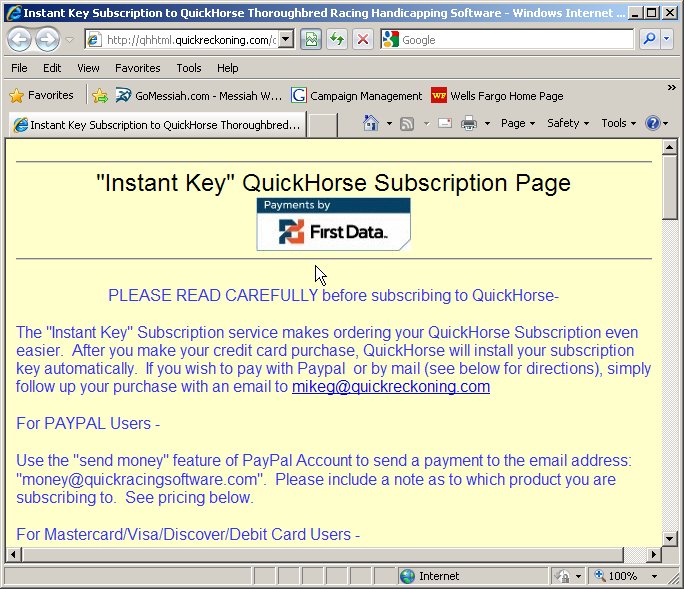Open the View menu

(x=88, y=68)
